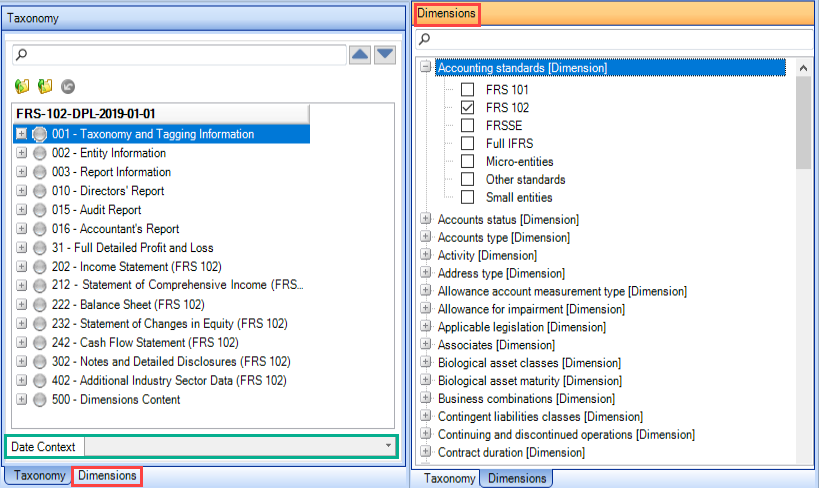Tick the Micro-entities checkbox
This screenshot has width=819, height=488.
(x=467, y=161)
